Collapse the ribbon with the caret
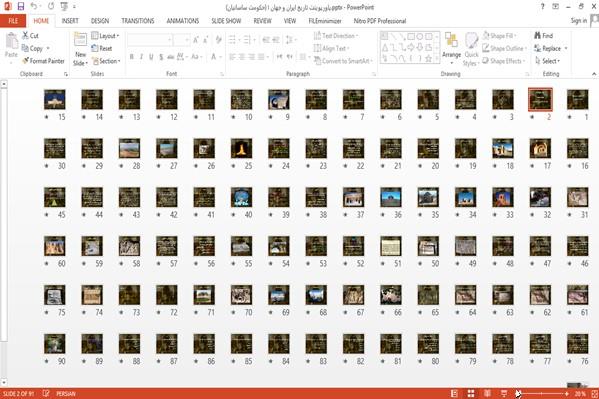Viewport: 599px width, 399px height. point(594,74)
